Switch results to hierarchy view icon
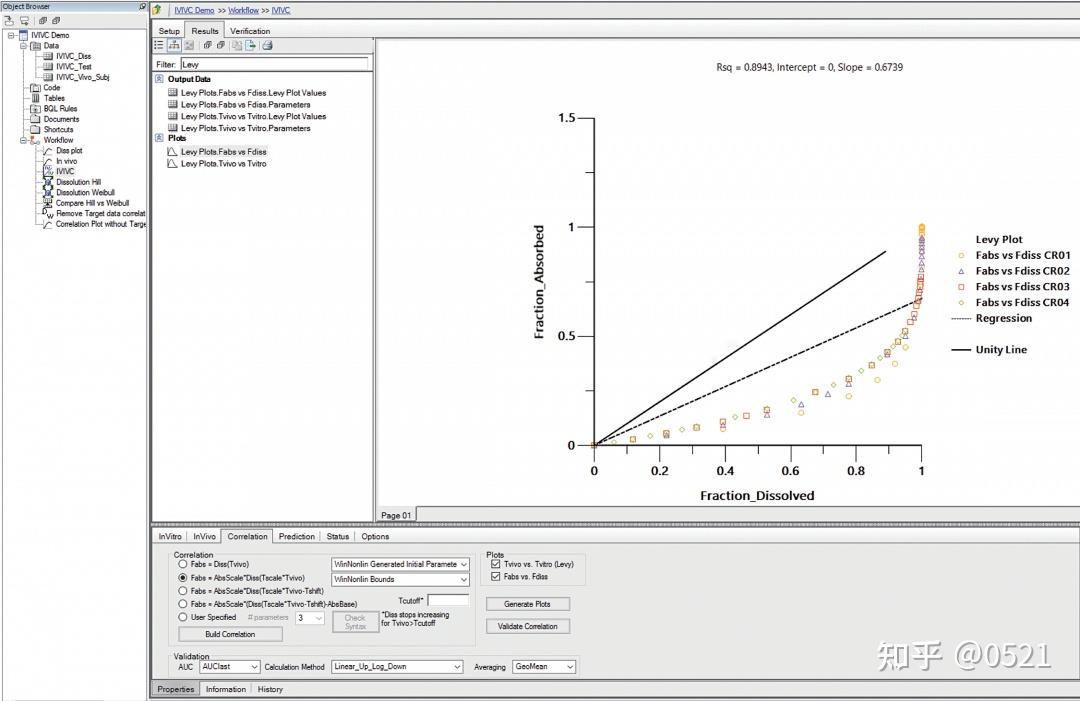The width and height of the screenshot is (1080, 701). [x=174, y=45]
